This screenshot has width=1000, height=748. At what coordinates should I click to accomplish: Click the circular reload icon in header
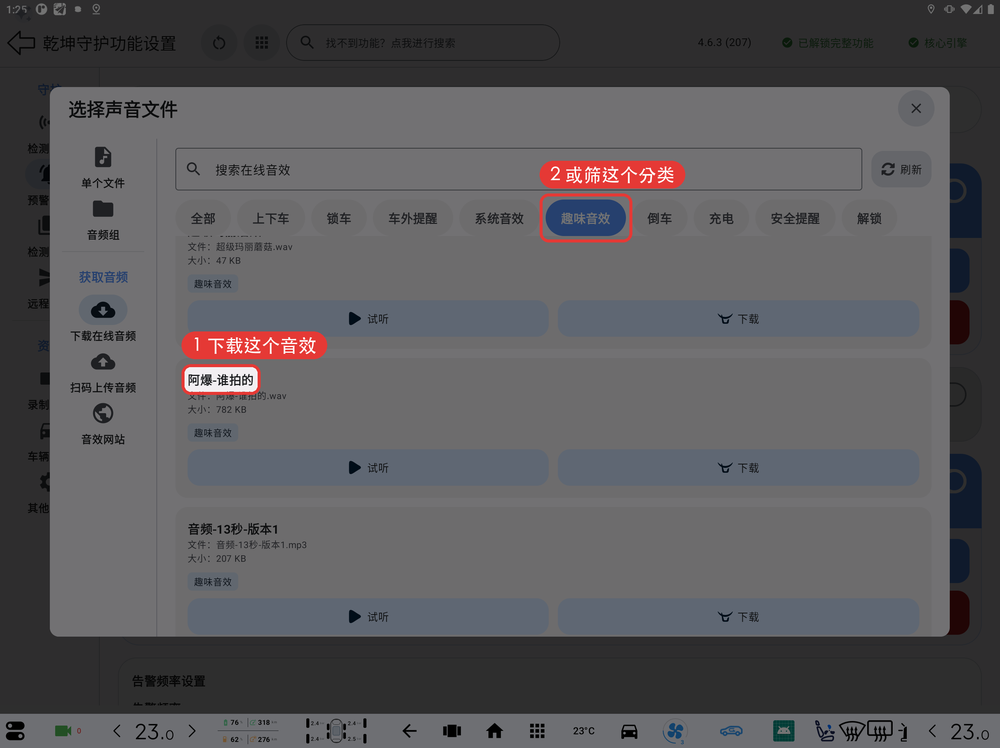tap(219, 43)
